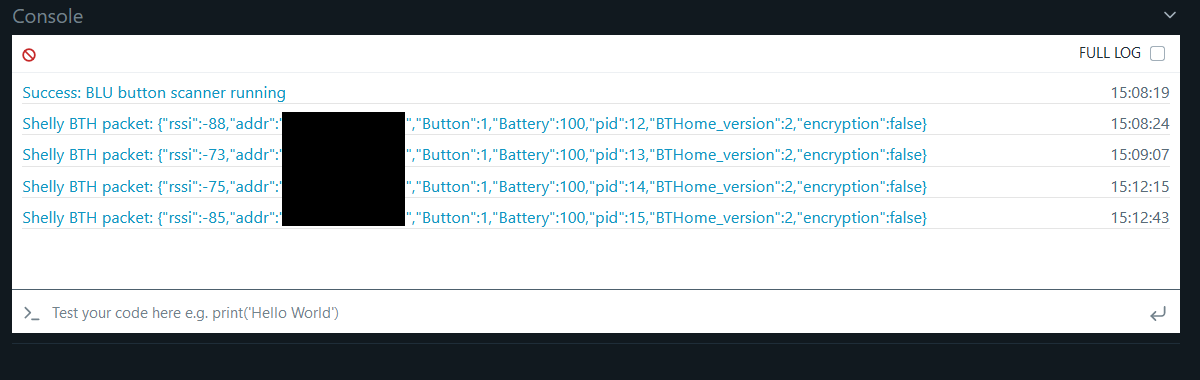Image resolution: width=1200 pixels, height=380 pixels.
Task: Click the 15:12:15 timestamp
Action: click(1140, 187)
